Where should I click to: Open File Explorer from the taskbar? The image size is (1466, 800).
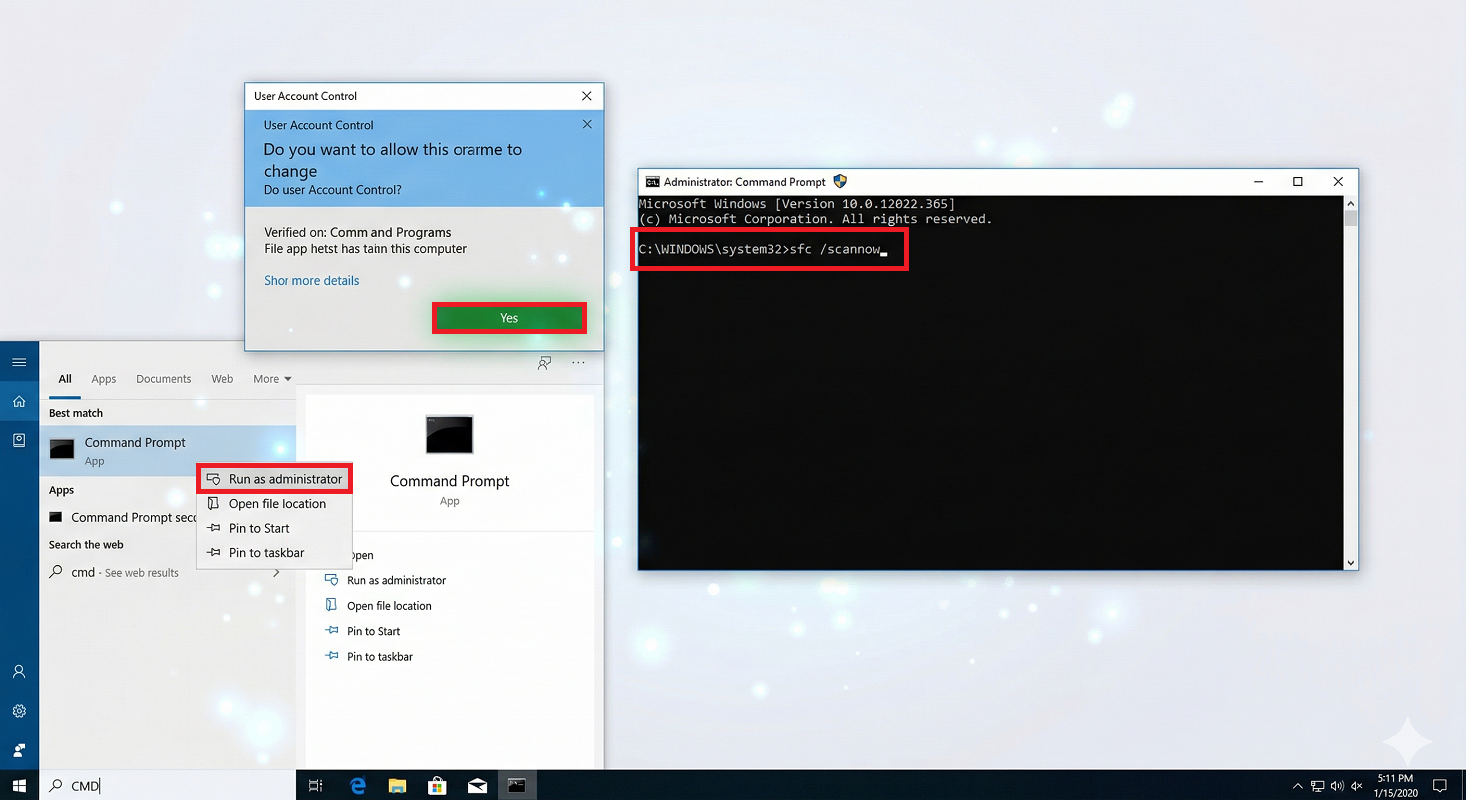[x=397, y=786]
